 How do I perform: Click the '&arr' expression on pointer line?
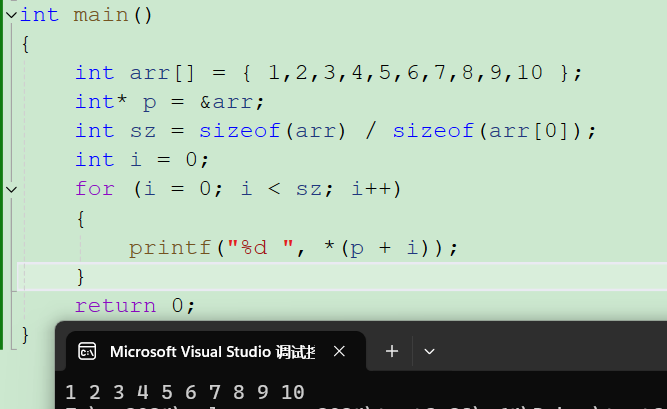(x=228, y=102)
